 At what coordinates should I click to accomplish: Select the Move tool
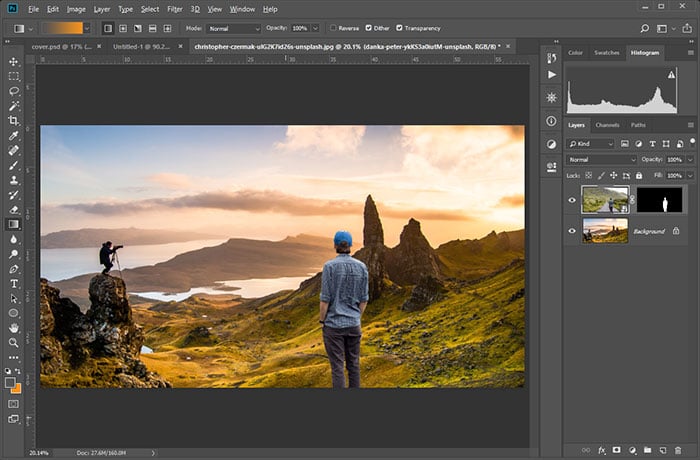(x=13, y=62)
